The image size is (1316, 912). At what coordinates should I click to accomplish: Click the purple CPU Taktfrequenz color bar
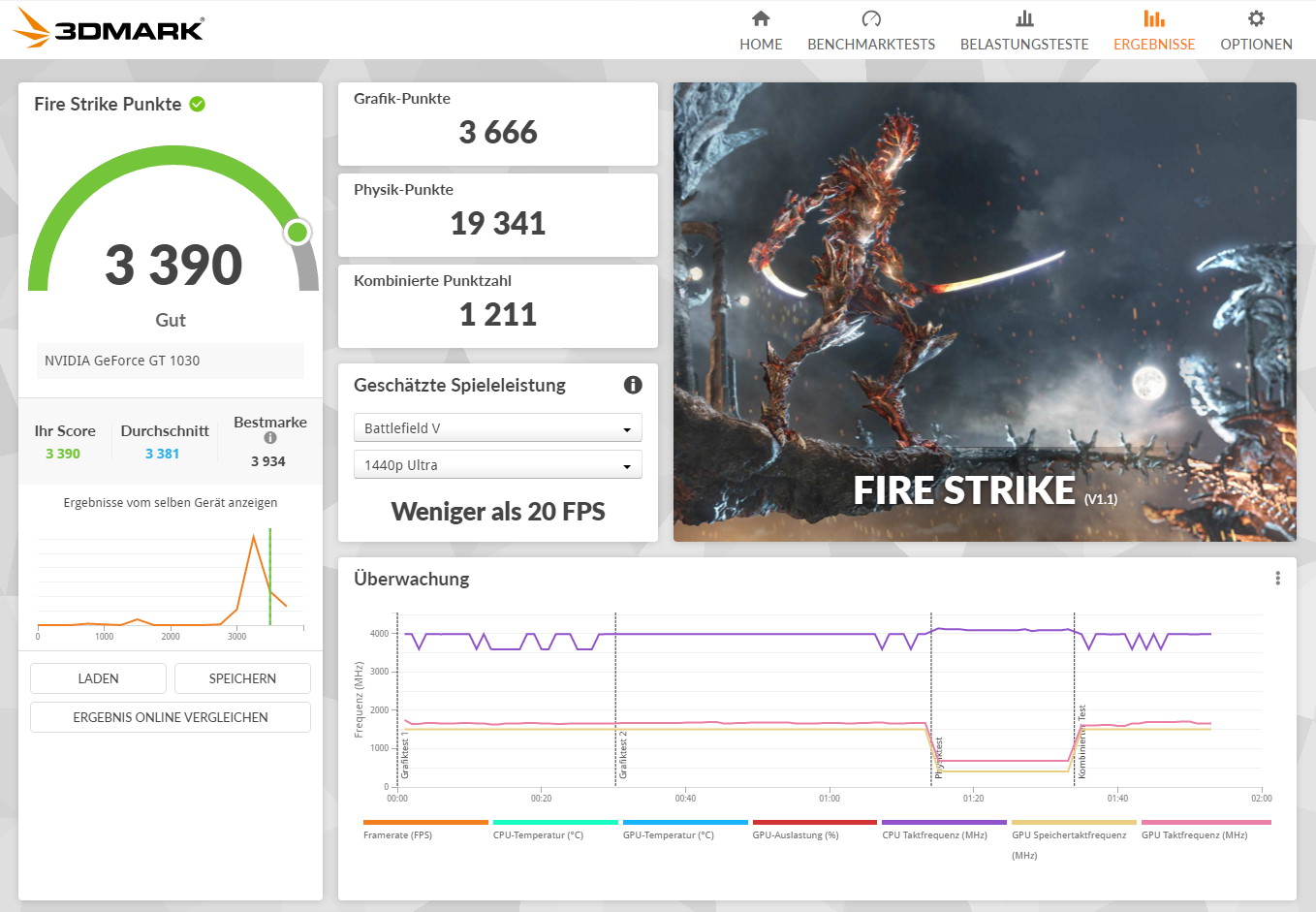944,822
